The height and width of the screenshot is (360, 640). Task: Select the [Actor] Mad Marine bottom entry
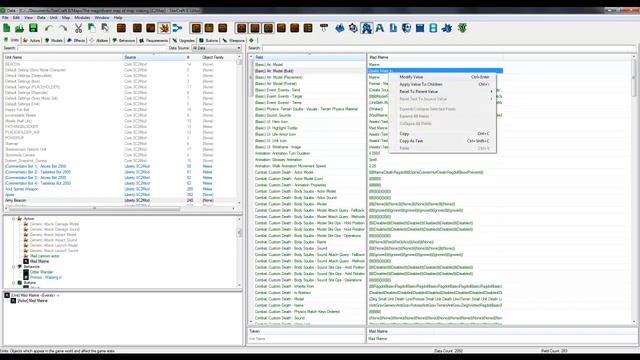point(32,301)
